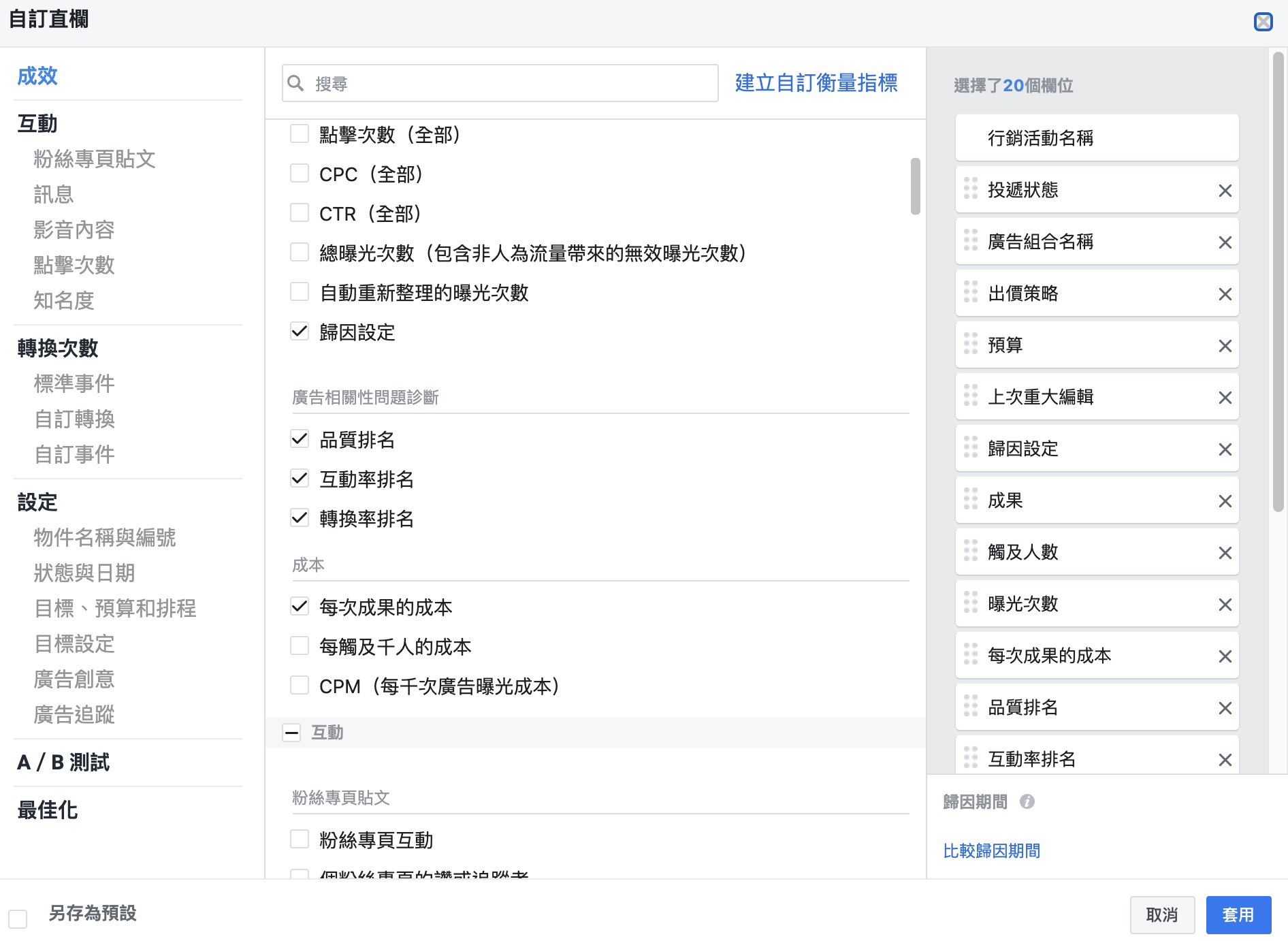The image size is (1288, 941).
Task: Focus the 搜尋 input field
Action: (x=500, y=83)
